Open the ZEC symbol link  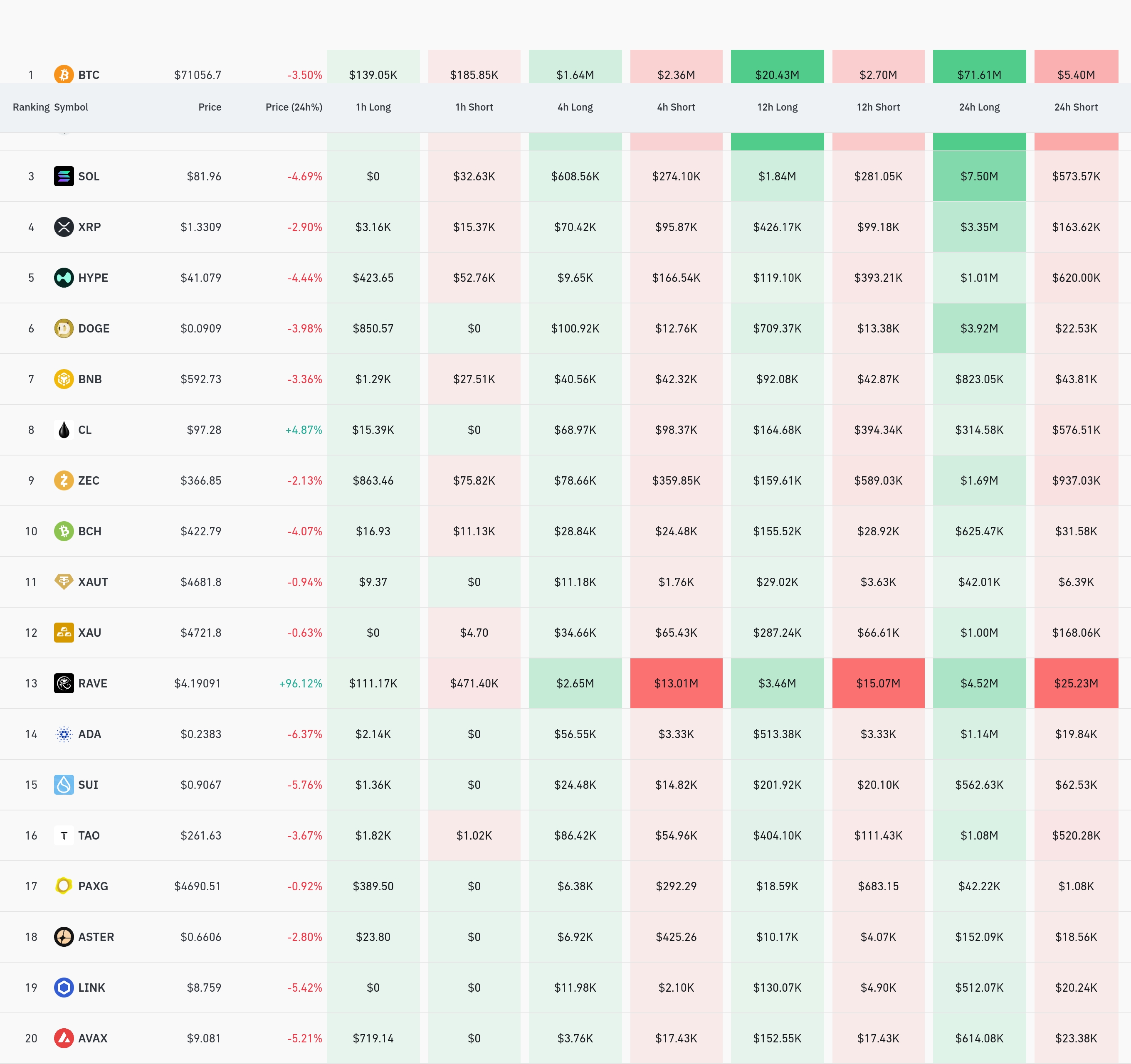(89, 480)
